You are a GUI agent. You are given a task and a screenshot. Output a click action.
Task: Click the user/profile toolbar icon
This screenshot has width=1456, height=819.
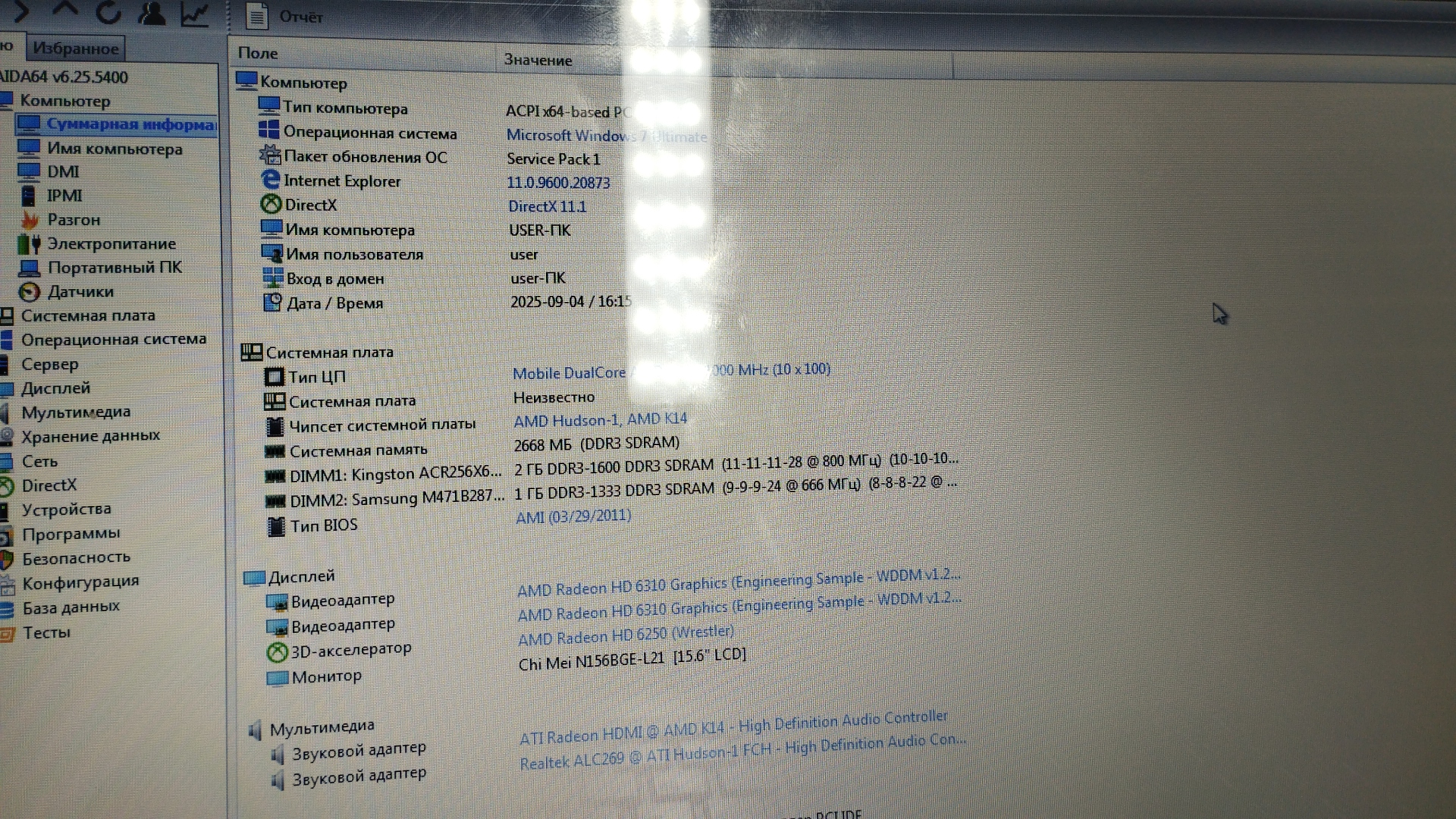coord(152,12)
